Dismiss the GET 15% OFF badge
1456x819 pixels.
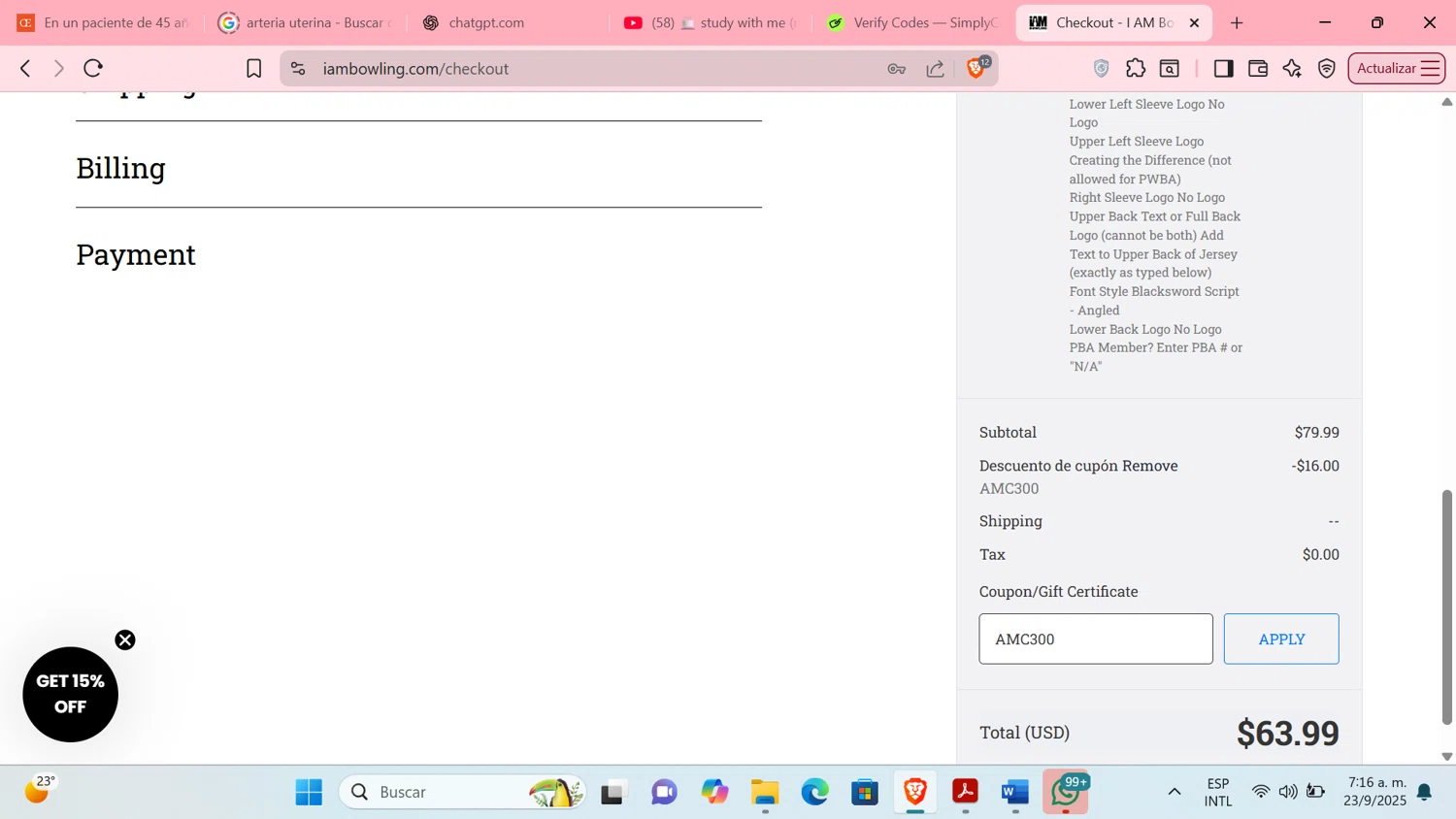pos(125,639)
